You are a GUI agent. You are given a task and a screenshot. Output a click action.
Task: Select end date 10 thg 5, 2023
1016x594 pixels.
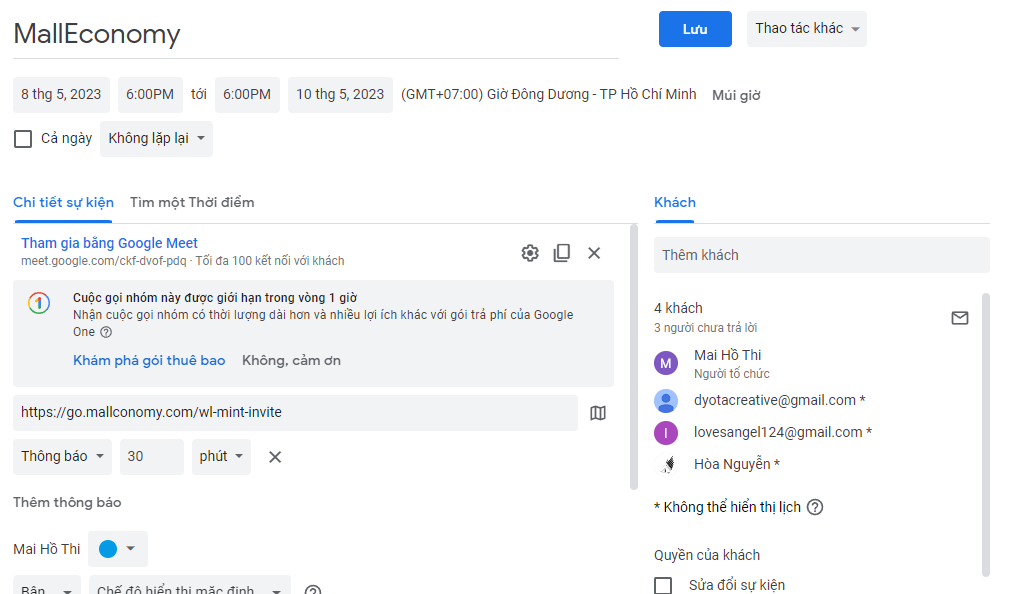click(340, 95)
